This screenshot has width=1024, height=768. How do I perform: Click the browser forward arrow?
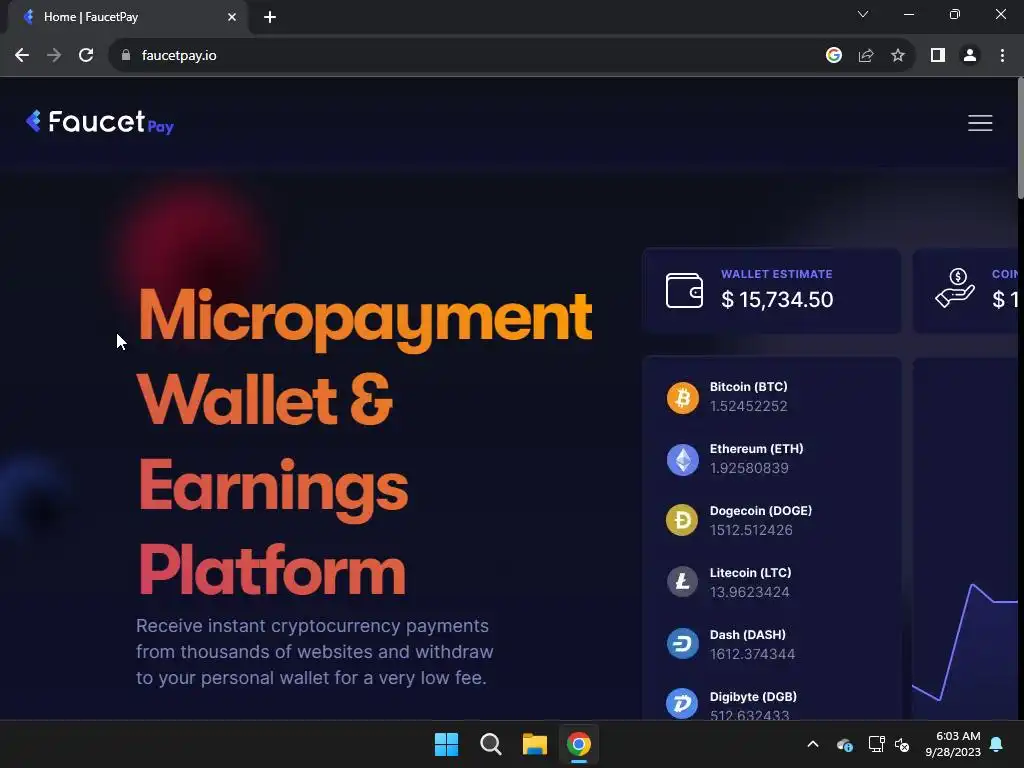coord(54,56)
